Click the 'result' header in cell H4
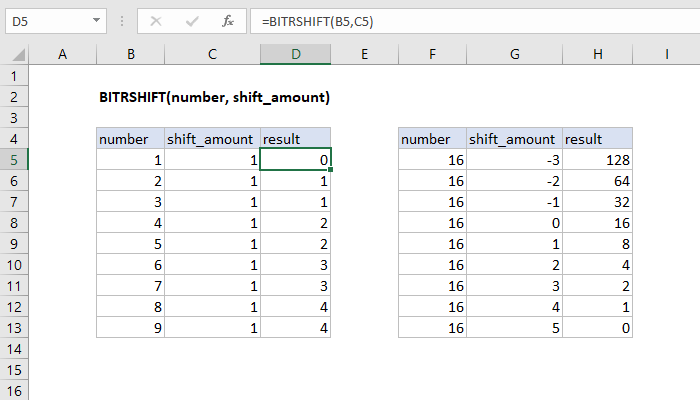 coord(597,139)
